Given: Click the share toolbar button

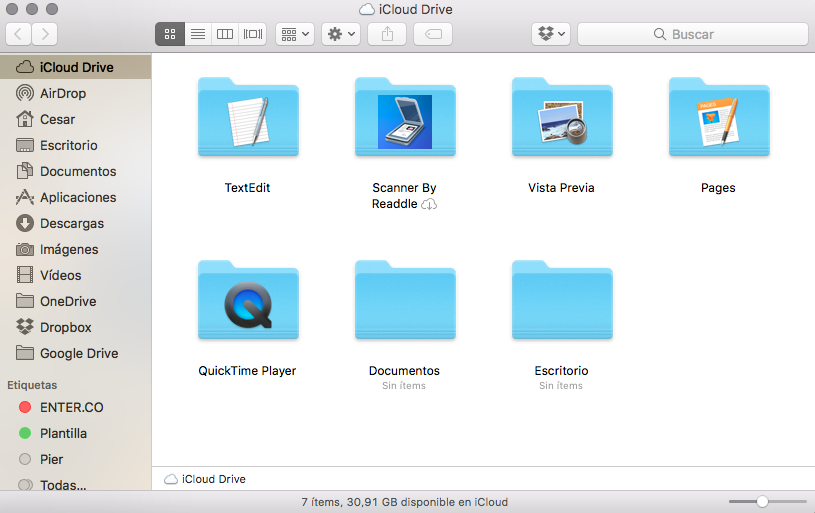Looking at the screenshot, I should pos(387,34).
